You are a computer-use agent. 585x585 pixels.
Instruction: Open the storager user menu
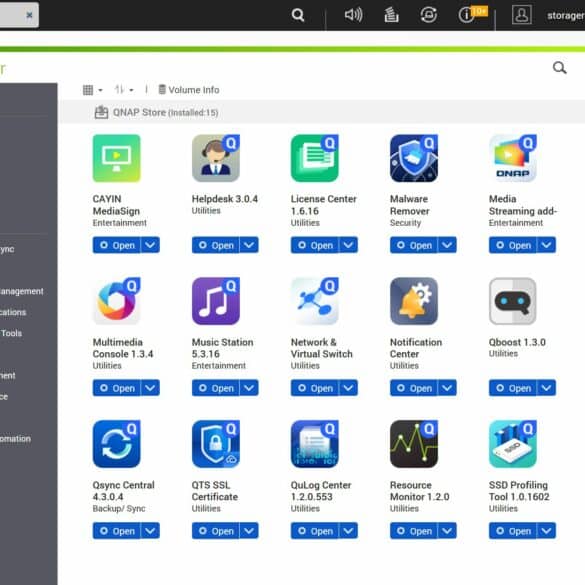(x=566, y=15)
